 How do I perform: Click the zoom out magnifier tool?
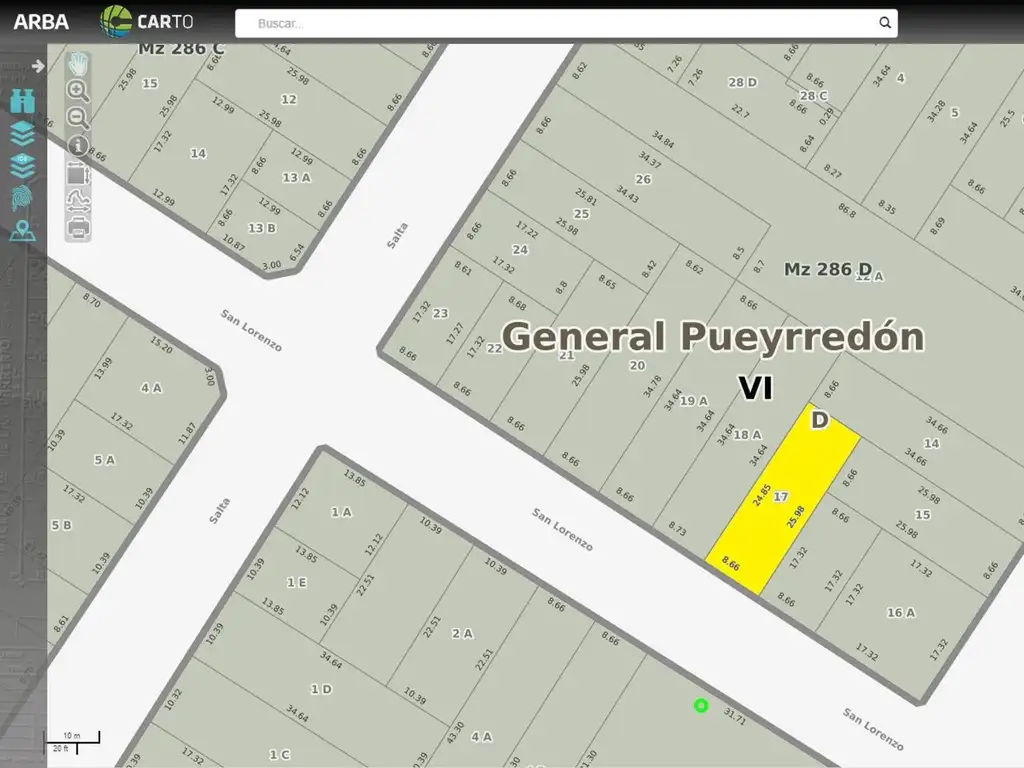[x=78, y=118]
